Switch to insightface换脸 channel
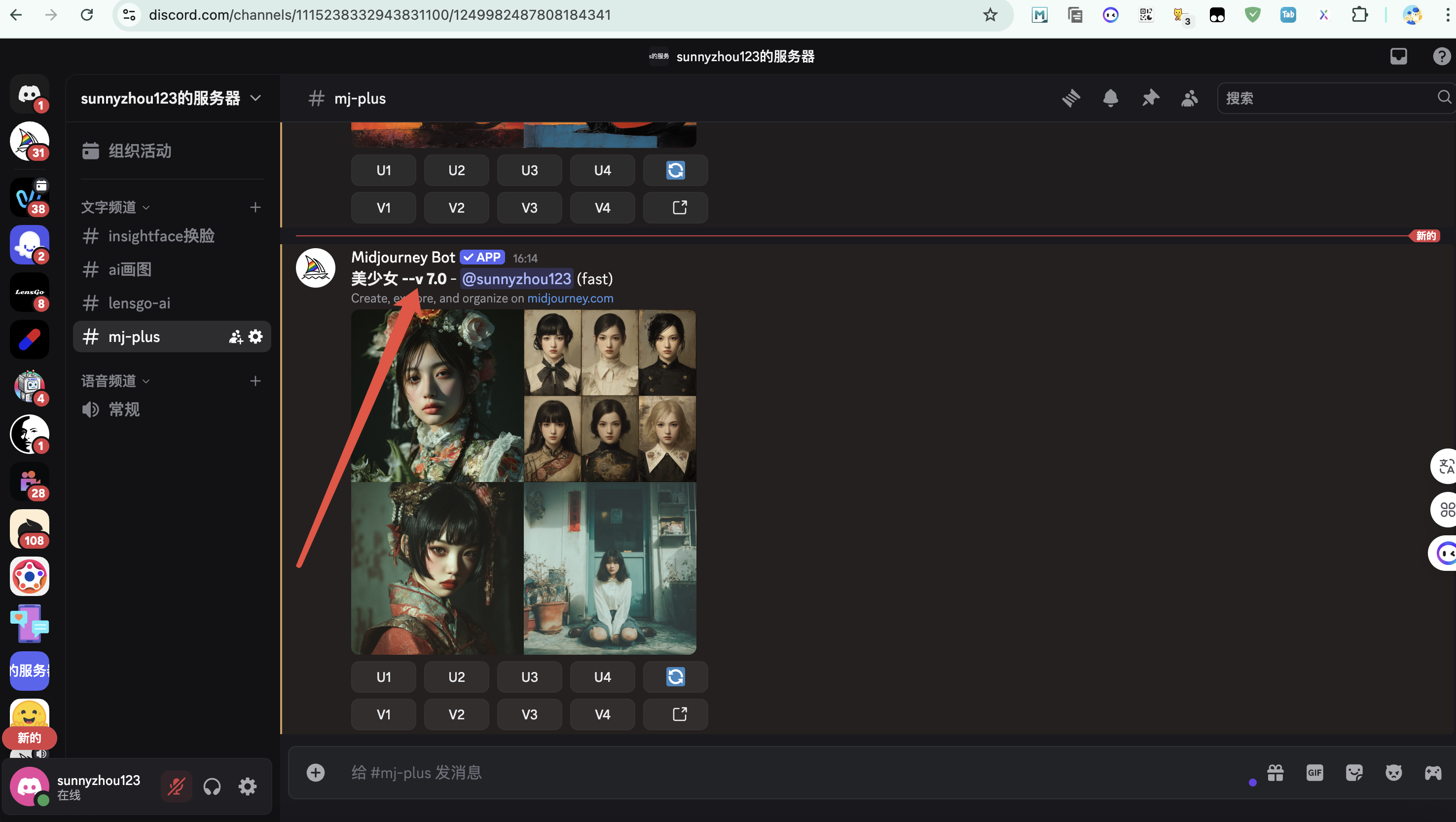Viewport: 1456px width, 822px height. tap(161, 235)
